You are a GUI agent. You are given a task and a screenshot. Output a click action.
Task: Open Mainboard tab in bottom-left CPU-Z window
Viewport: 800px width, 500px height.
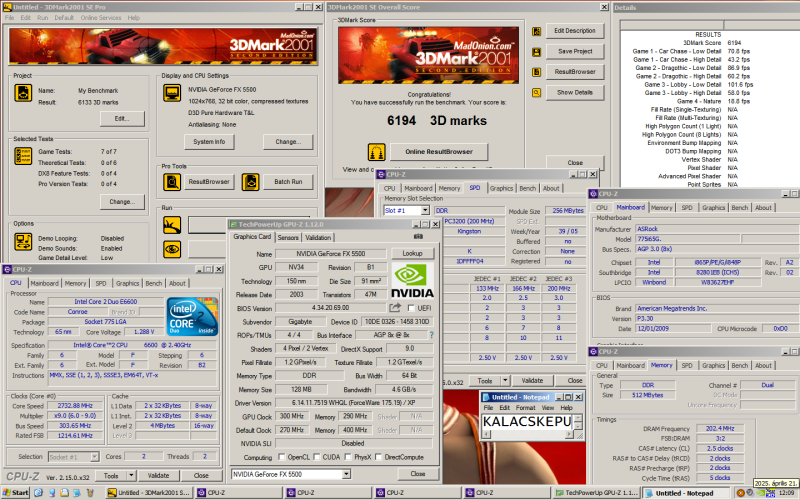(44, 283)
